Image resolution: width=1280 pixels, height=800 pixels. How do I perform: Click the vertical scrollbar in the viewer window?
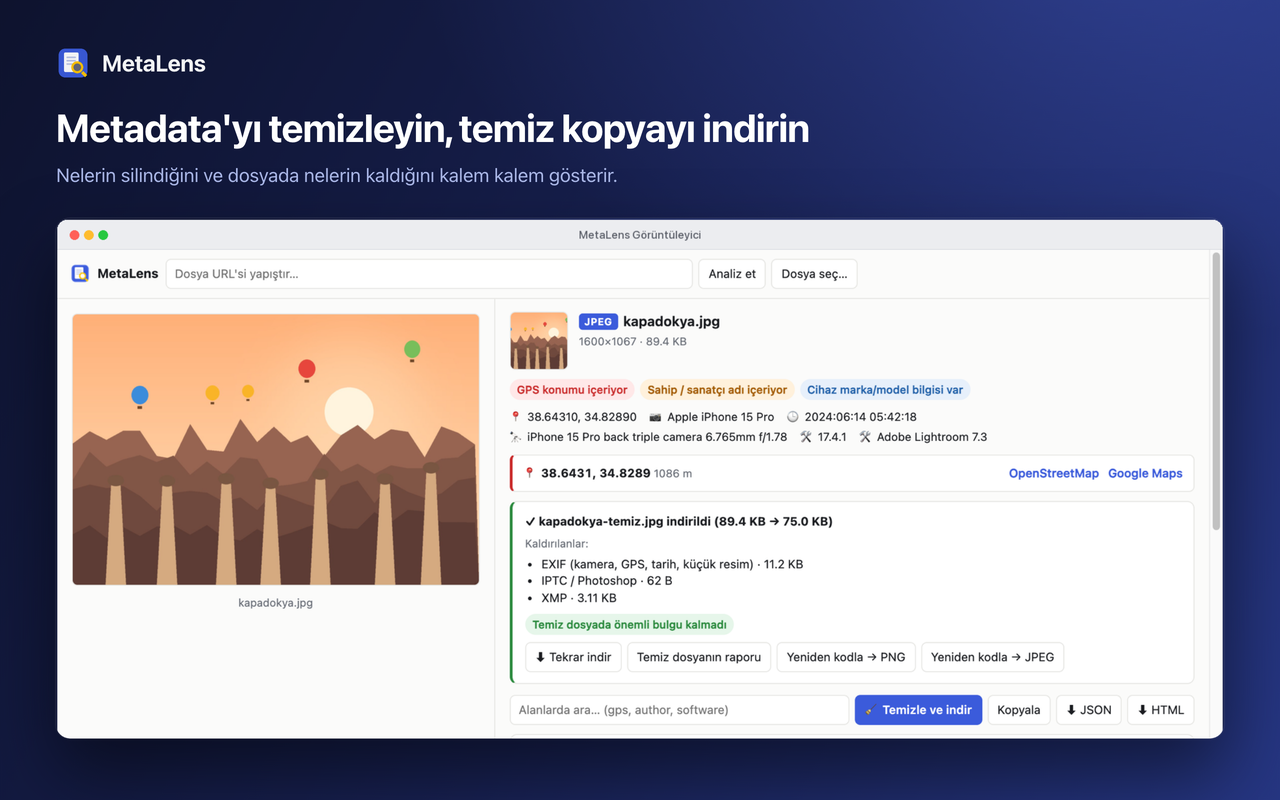(1216, 390)
